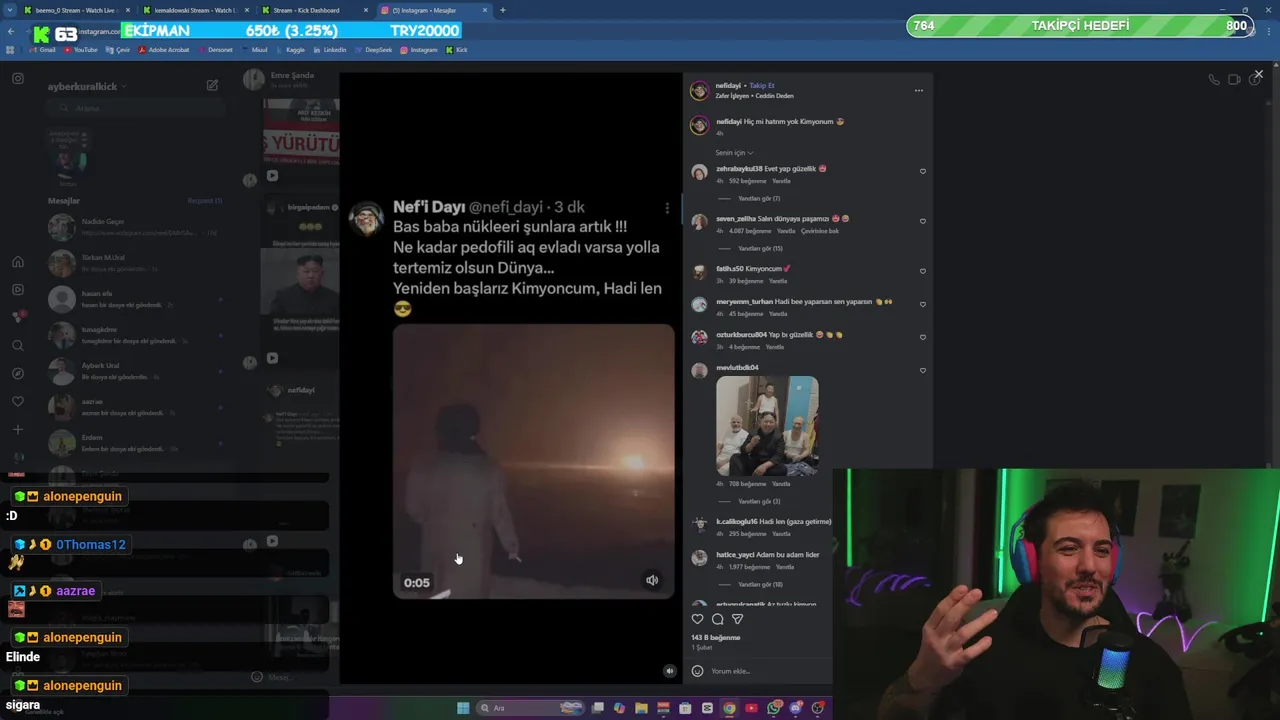The image size is (1280, 720).
Task: Open the 143 B beğenme likes list
Action: point(716,637)
